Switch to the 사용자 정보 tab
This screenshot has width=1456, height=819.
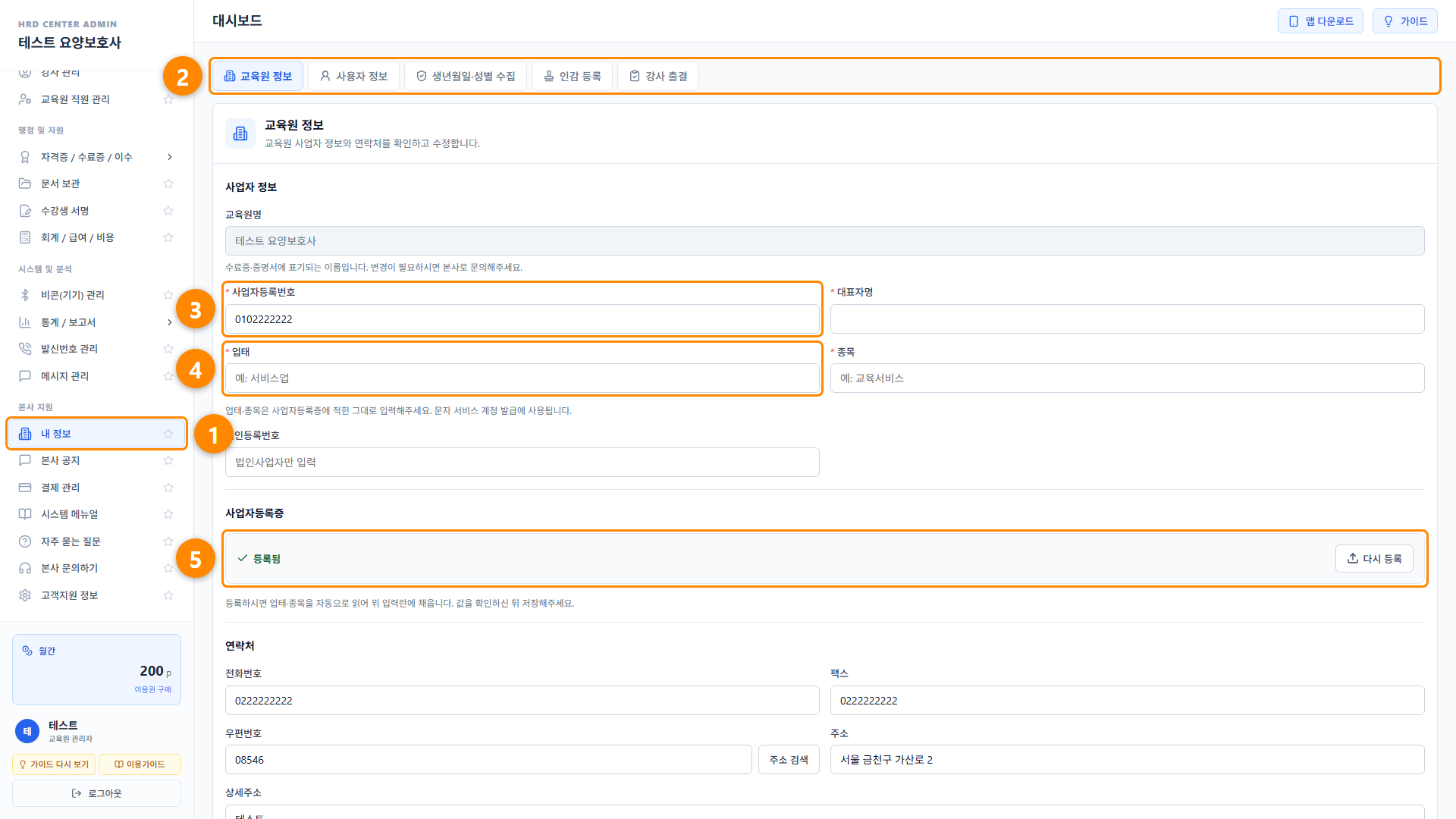click(x=353, y=76)
